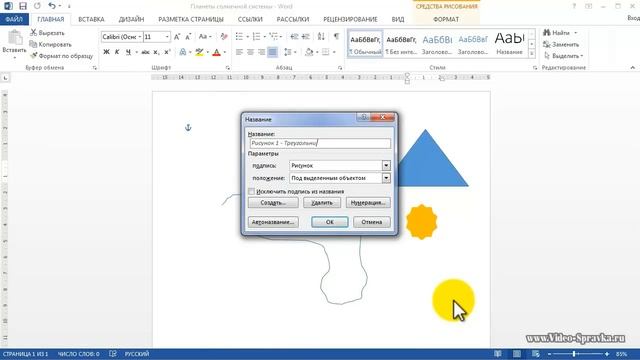640x360 pixels.
Task: Open the Change Case (Aa) menu
Action: [x=204, y=37]
